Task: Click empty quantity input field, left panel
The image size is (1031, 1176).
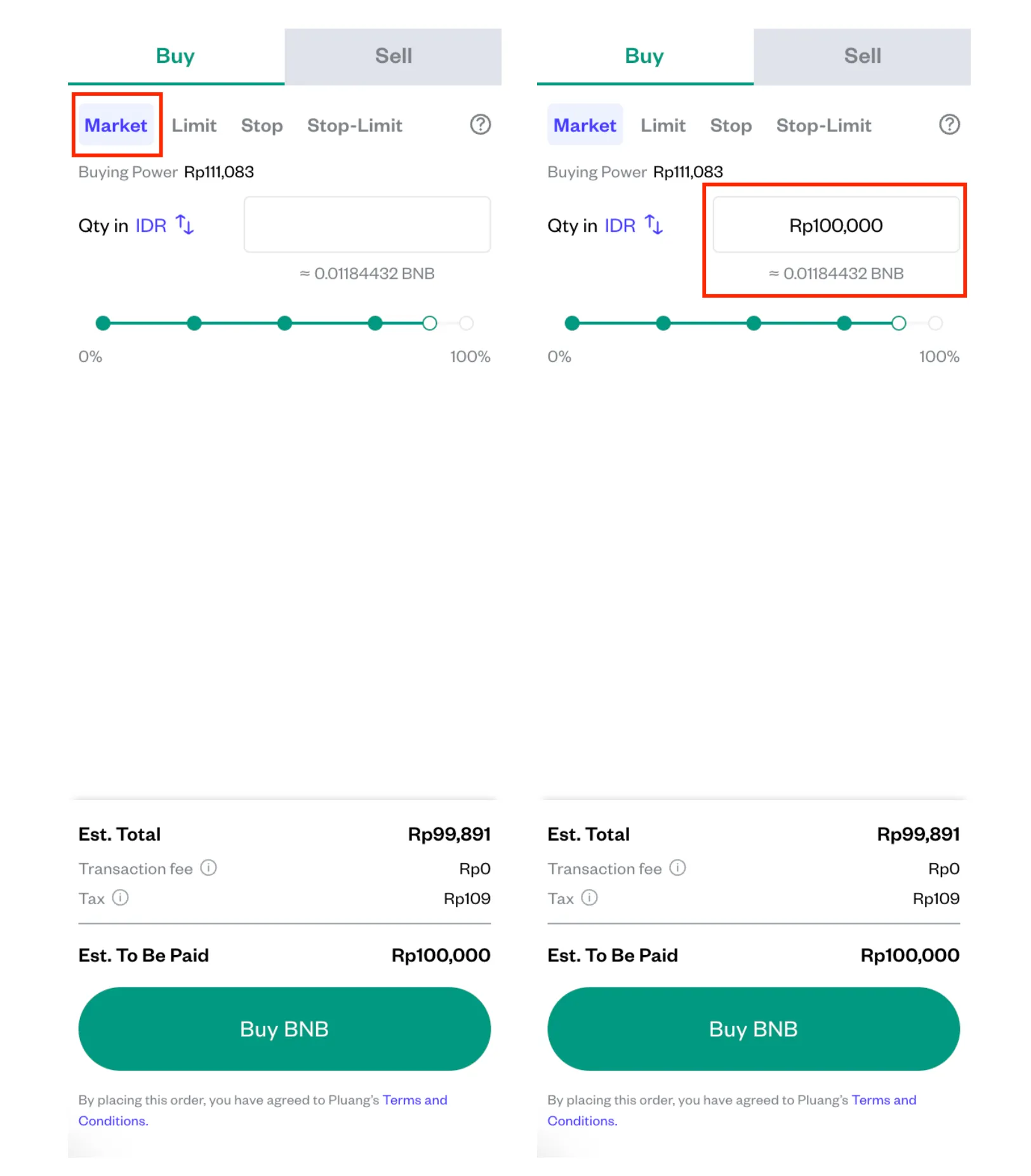Action: 367,225
